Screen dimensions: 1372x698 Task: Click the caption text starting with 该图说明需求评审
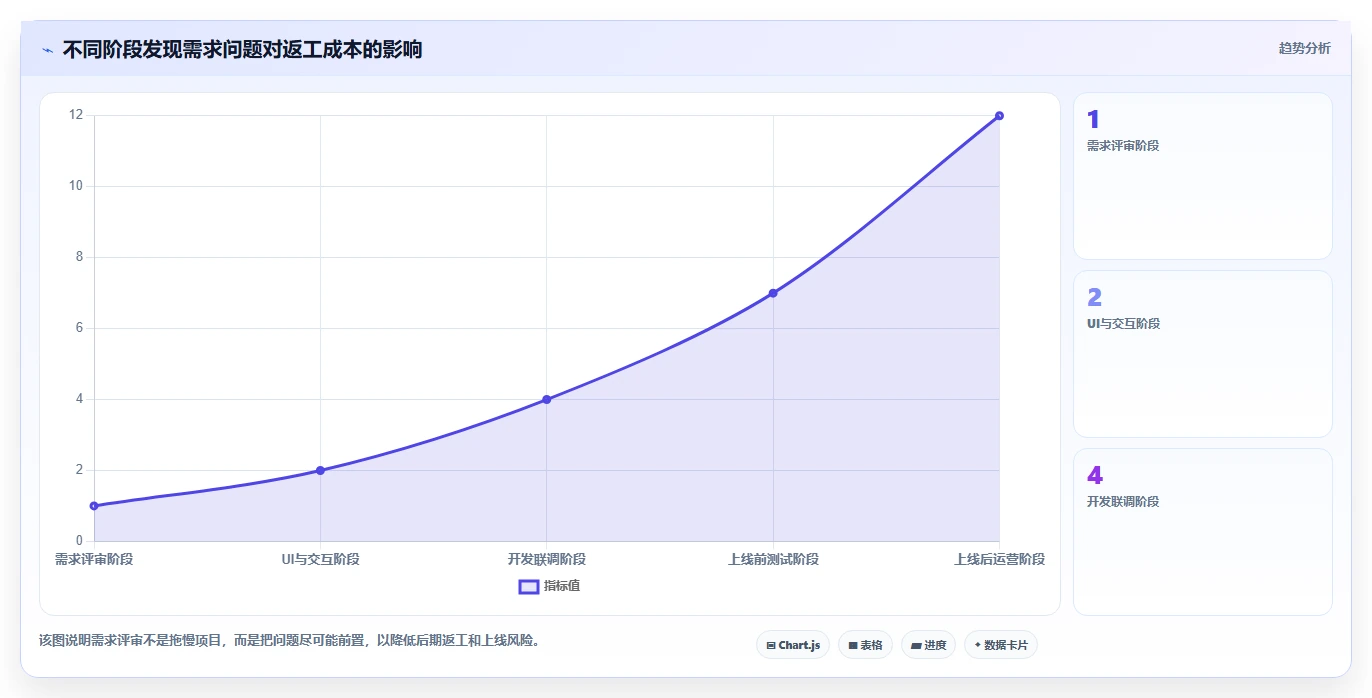290,640
